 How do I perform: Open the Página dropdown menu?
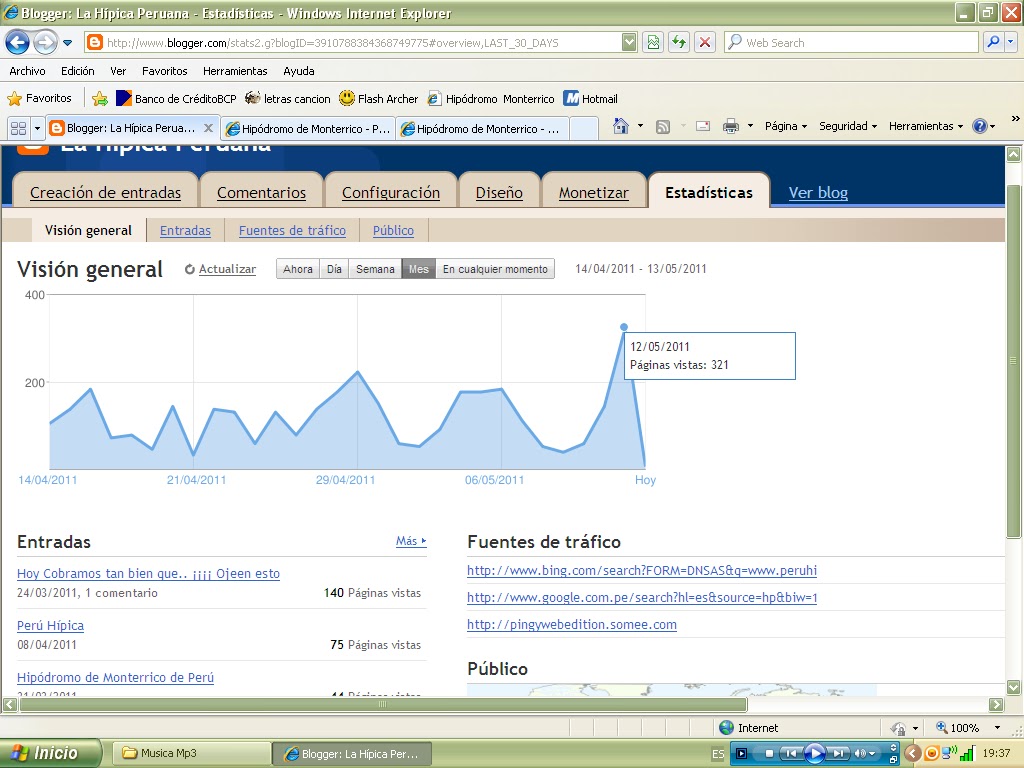click(x=786, y=126)
